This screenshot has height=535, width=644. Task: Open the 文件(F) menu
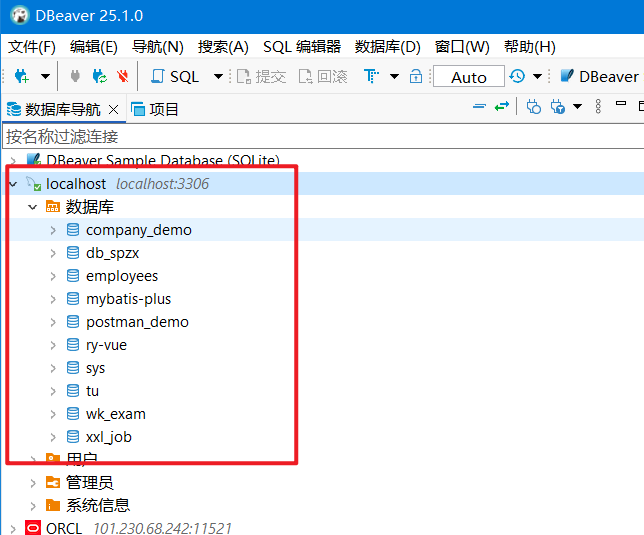(32, 47)
